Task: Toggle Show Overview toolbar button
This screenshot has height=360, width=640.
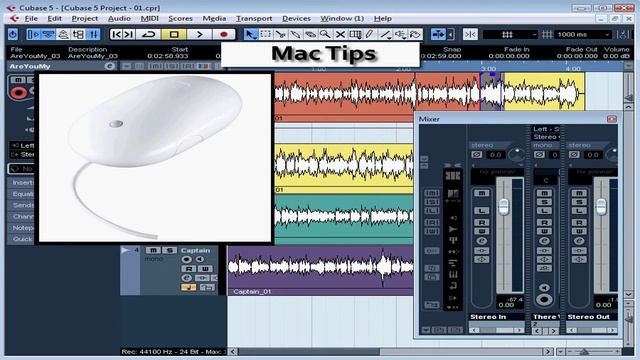Action: [x=63, y=34]
